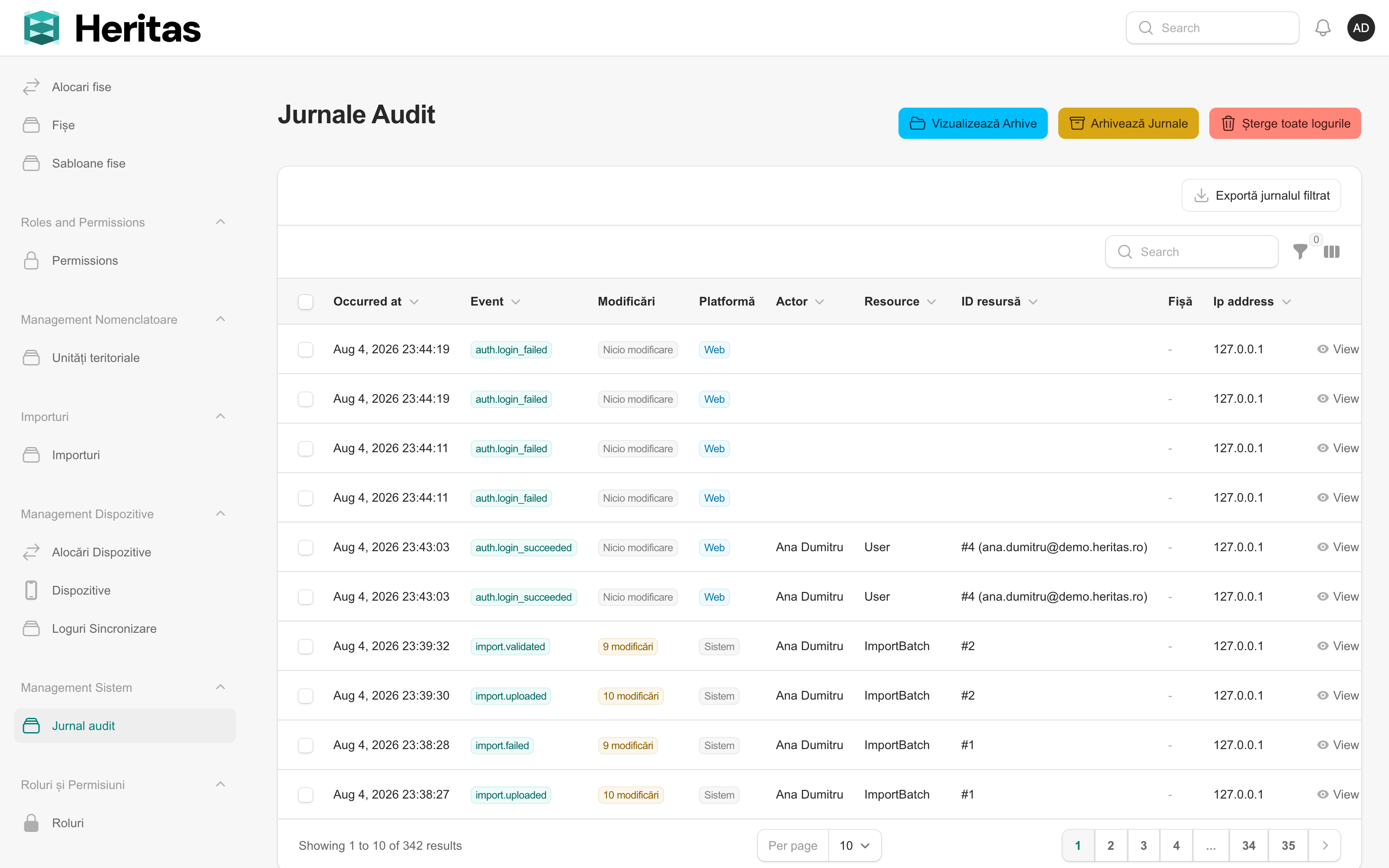The height and width of the screenshot is (868, 1389).
Task: Click the Roluri lock icon
Action: point(31,823)
